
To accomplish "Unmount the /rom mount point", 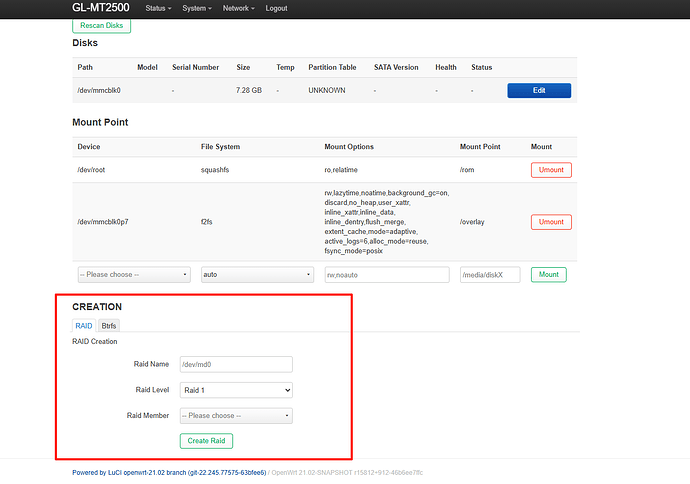I will (x=551, y=170).
